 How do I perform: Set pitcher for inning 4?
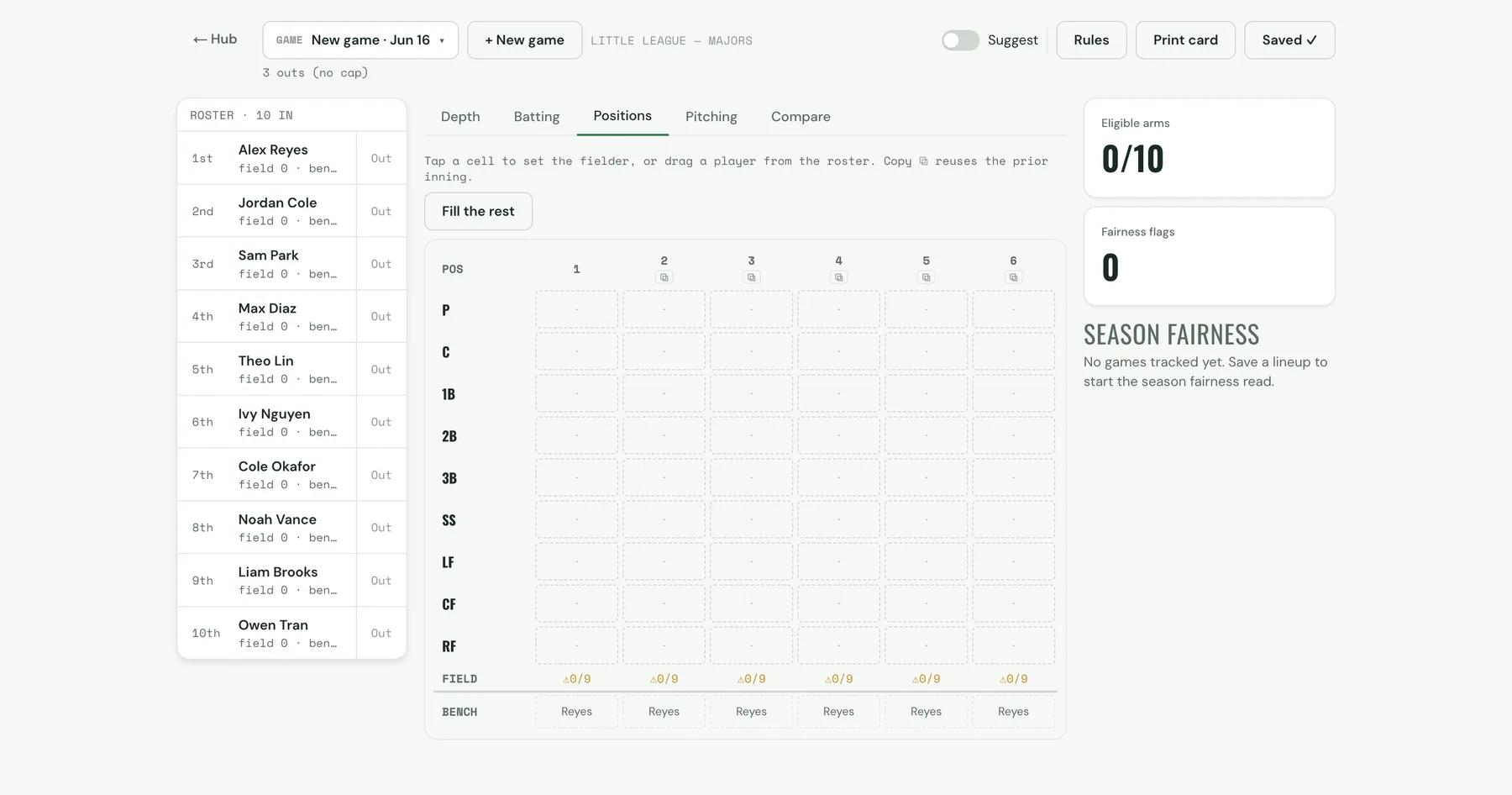838,309
